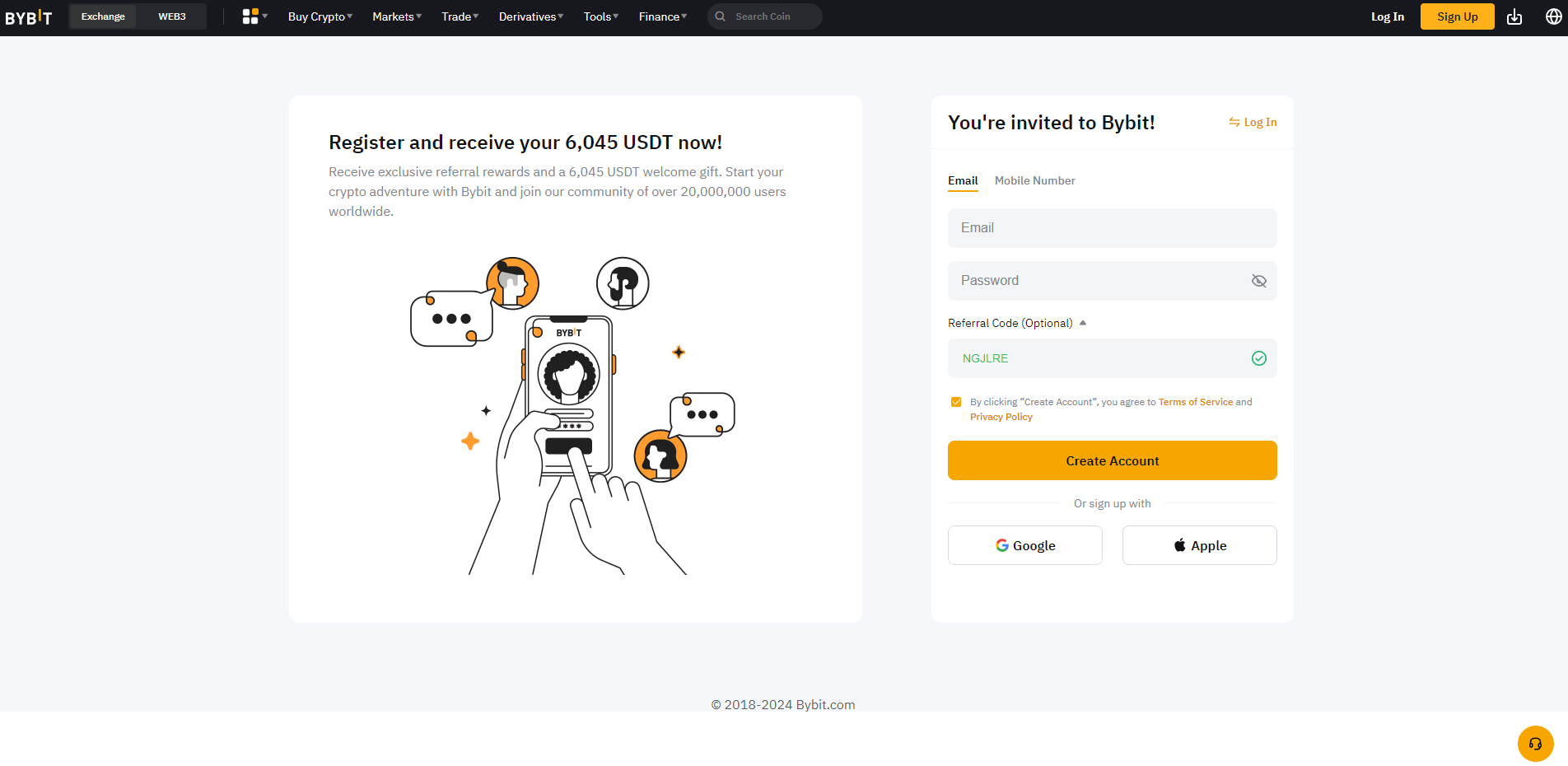Viewport: 1568px width, 766px height.
Task: Open the support headset chat button
Action: coord(1535,744)
